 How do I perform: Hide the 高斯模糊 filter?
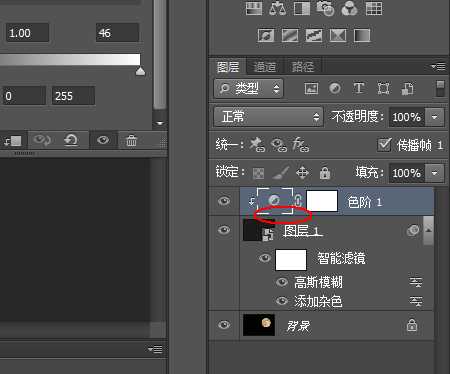click(282, 282)
